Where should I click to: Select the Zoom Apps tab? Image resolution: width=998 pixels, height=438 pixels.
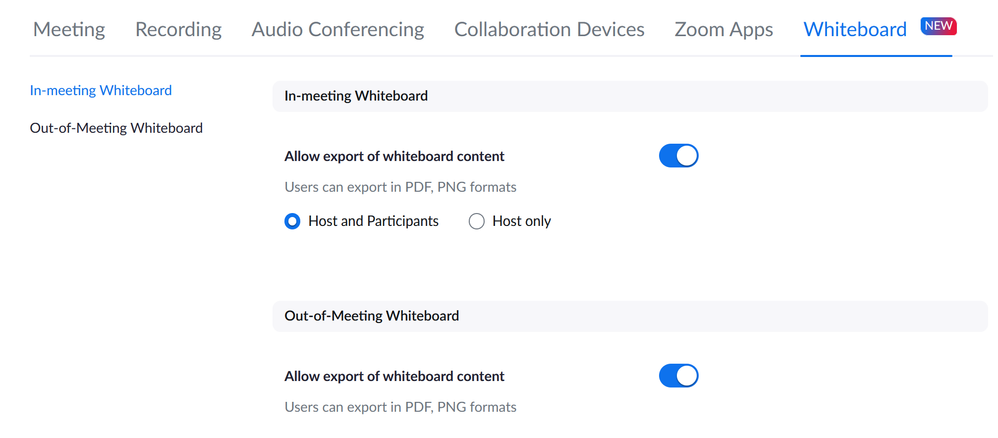click(723, 29)
